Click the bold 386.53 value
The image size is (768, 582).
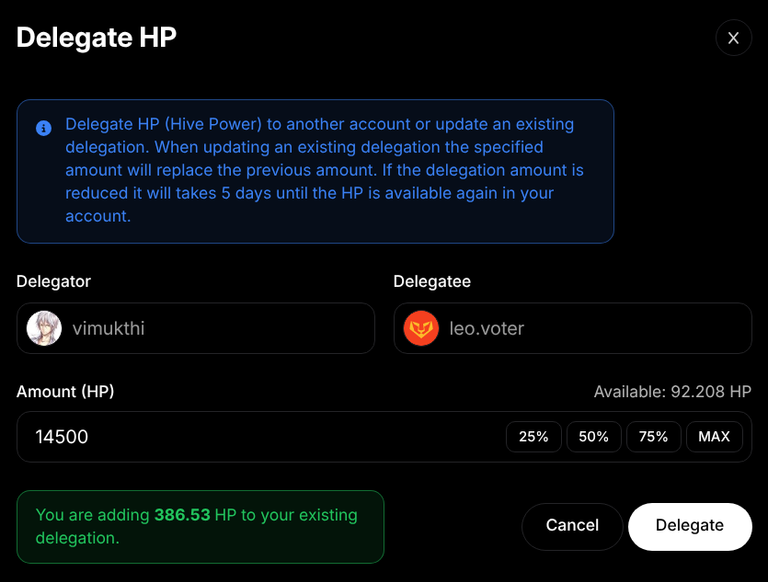point(182,515)
